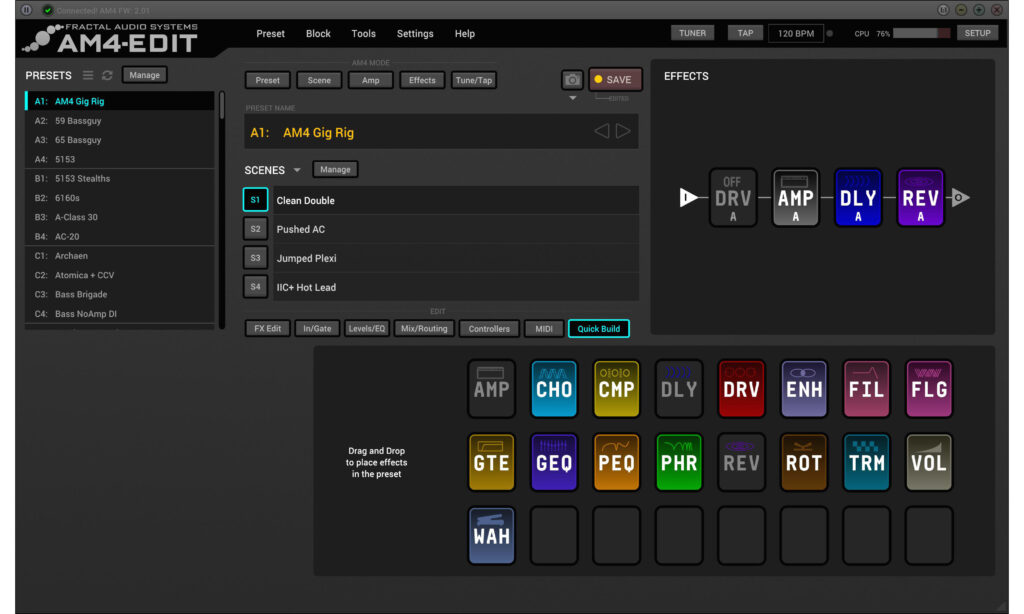This screenshot has height=614, width=1024.
Task: Switch AM4 mode to Amp
Action: (x=370, y=80)
